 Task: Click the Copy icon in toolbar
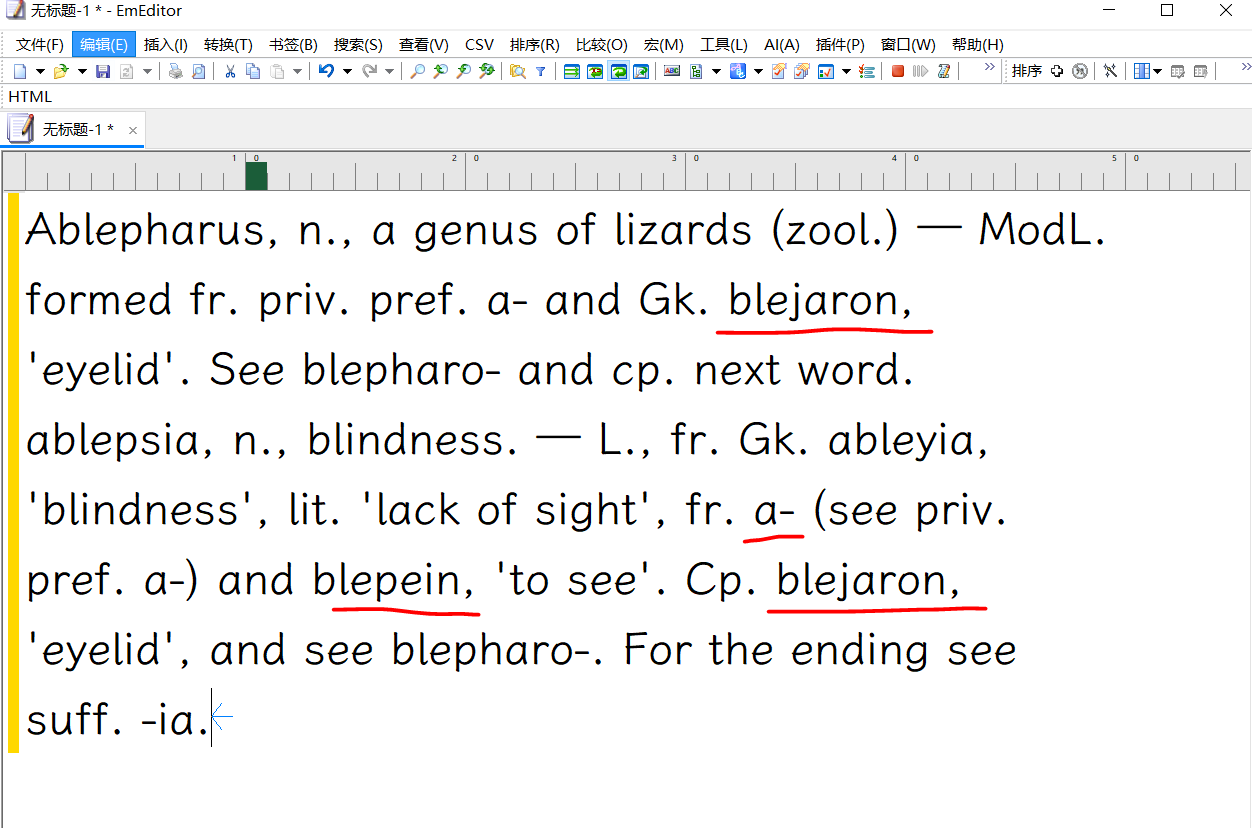pyautogui.click(x=253, y=71)
